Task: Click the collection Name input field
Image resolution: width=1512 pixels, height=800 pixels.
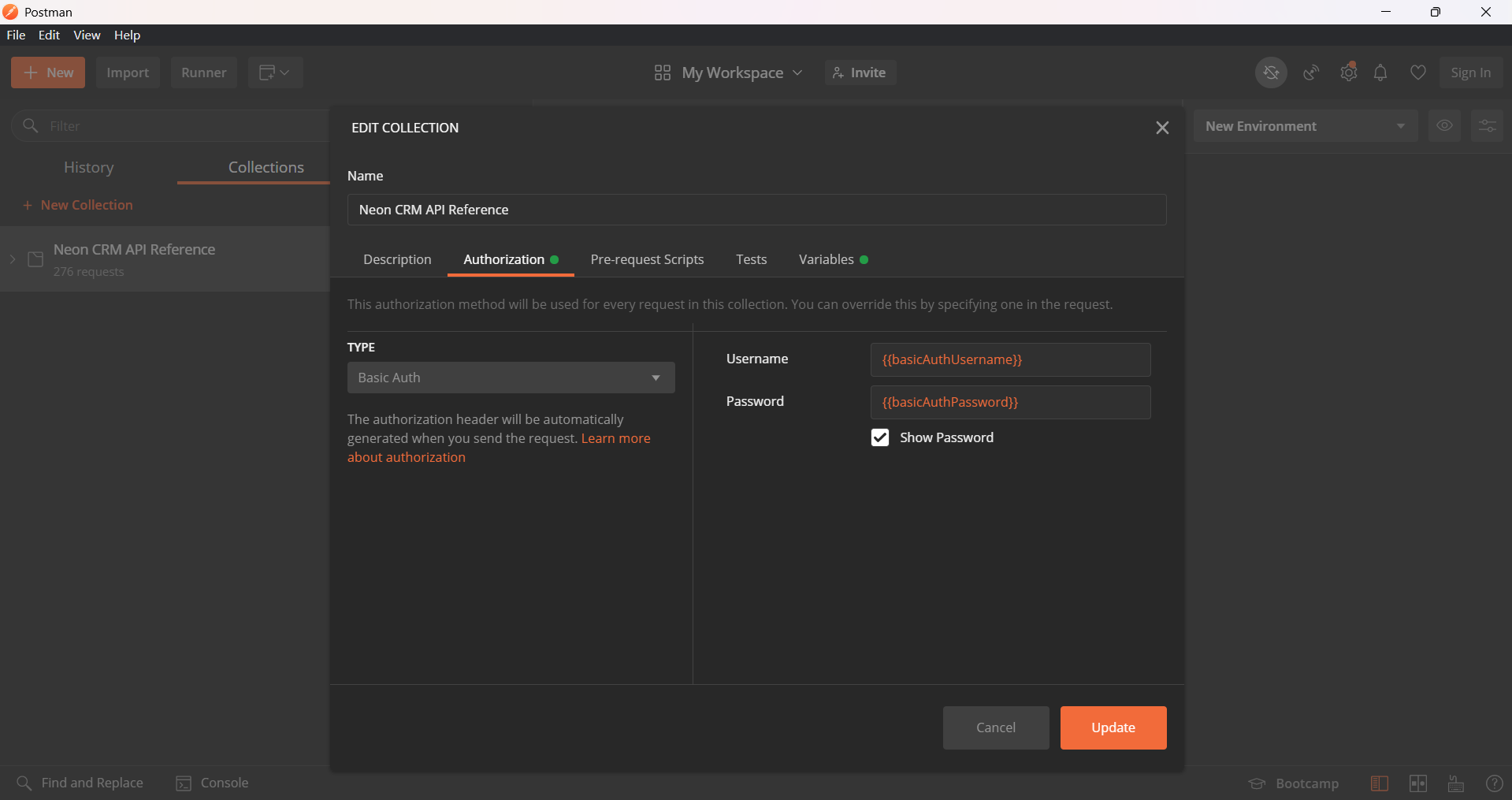Action: 756,210
